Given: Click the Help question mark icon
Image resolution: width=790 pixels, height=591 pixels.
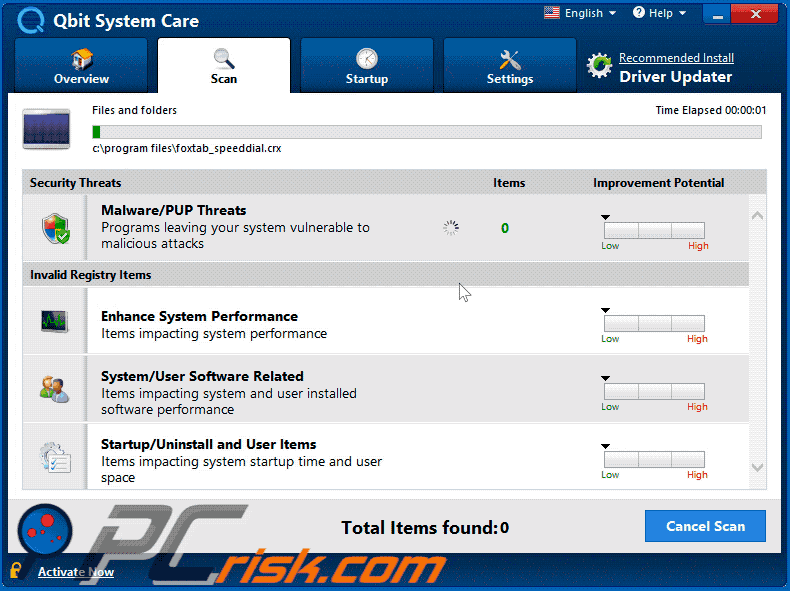Looking at the screenshot, I should point(638,13).
